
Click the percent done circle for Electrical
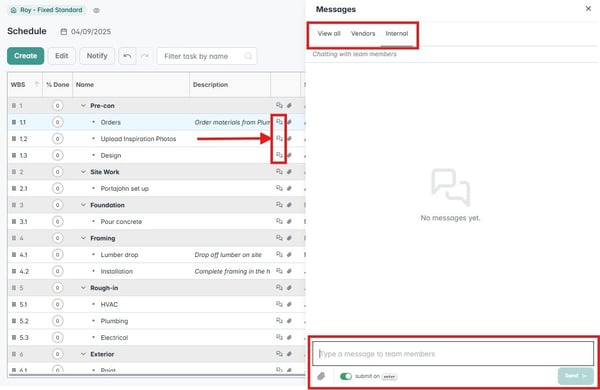pyautogui.click(x=57, y=337)
